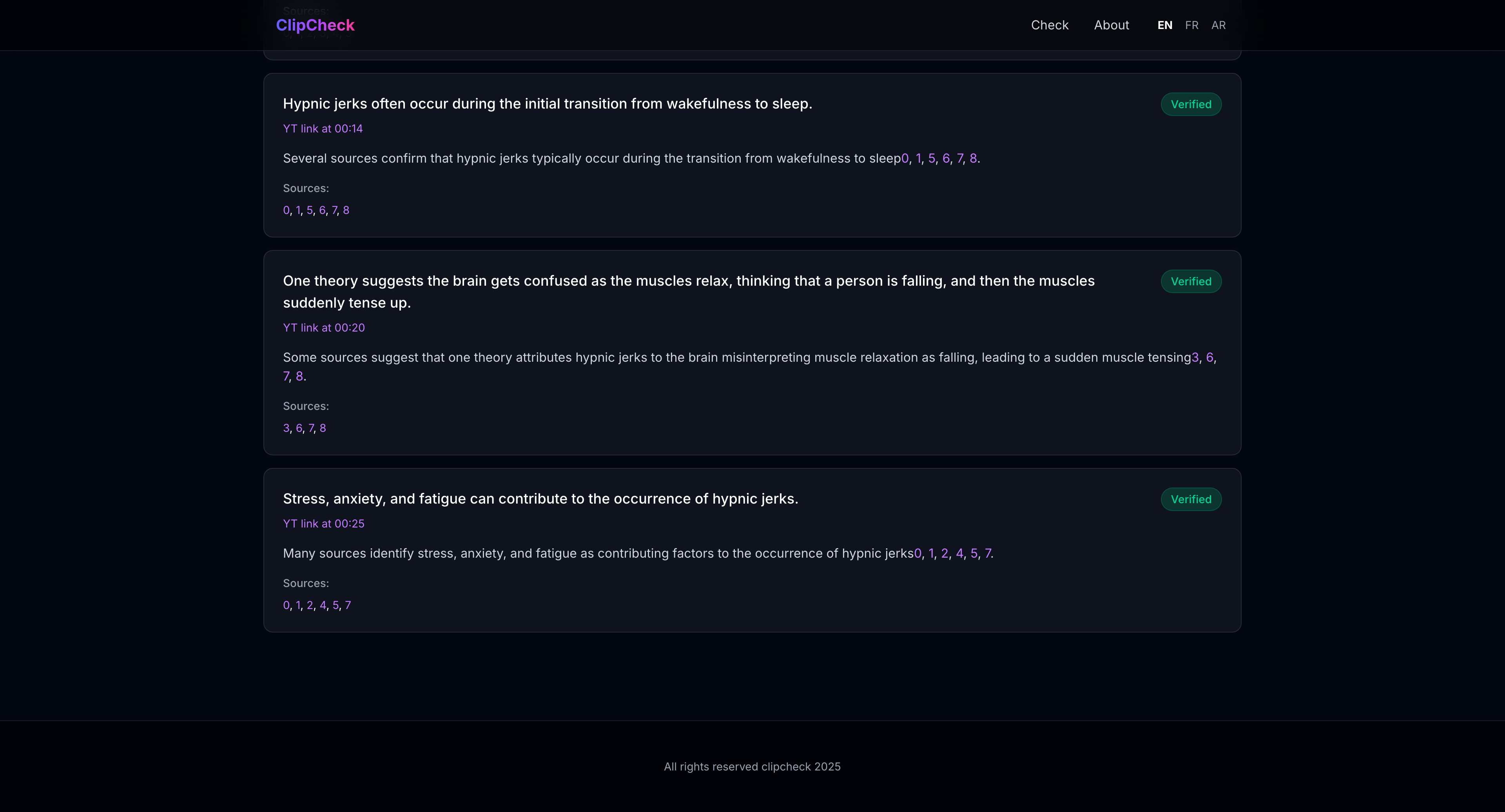Click the stress, anxiety, and fatigue claim heading
Viewport: 1505px width, 812px height.
pos(540,499)
